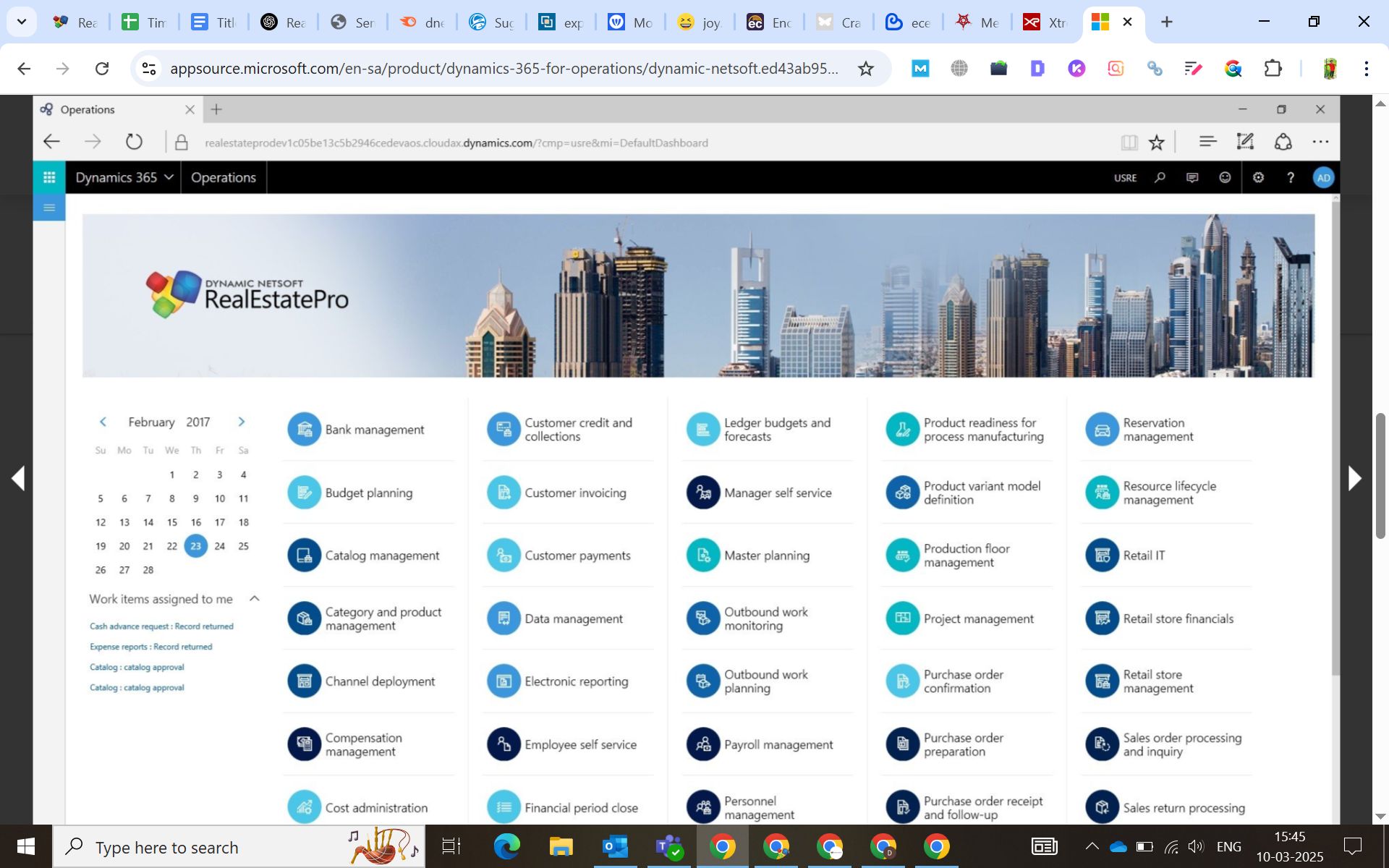The height and width of the screenshot is (868, 1389).
Task: Show next screenshot with right arrow
Action: 1354,478
